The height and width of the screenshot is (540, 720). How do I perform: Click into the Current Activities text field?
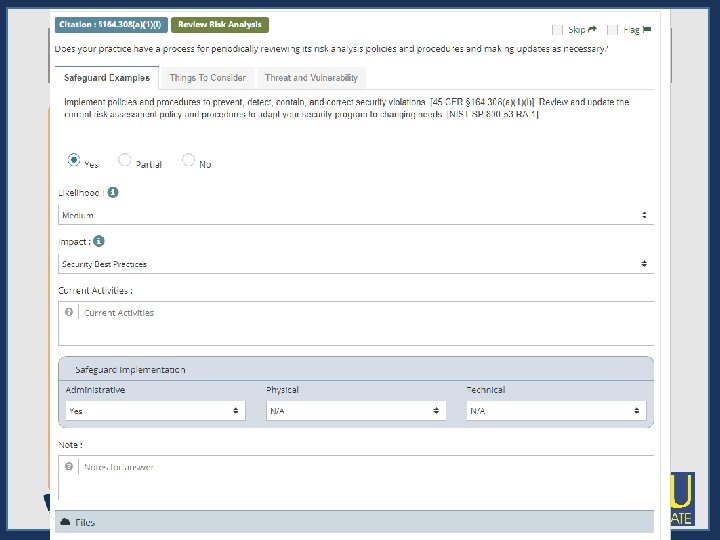point(356,323)
